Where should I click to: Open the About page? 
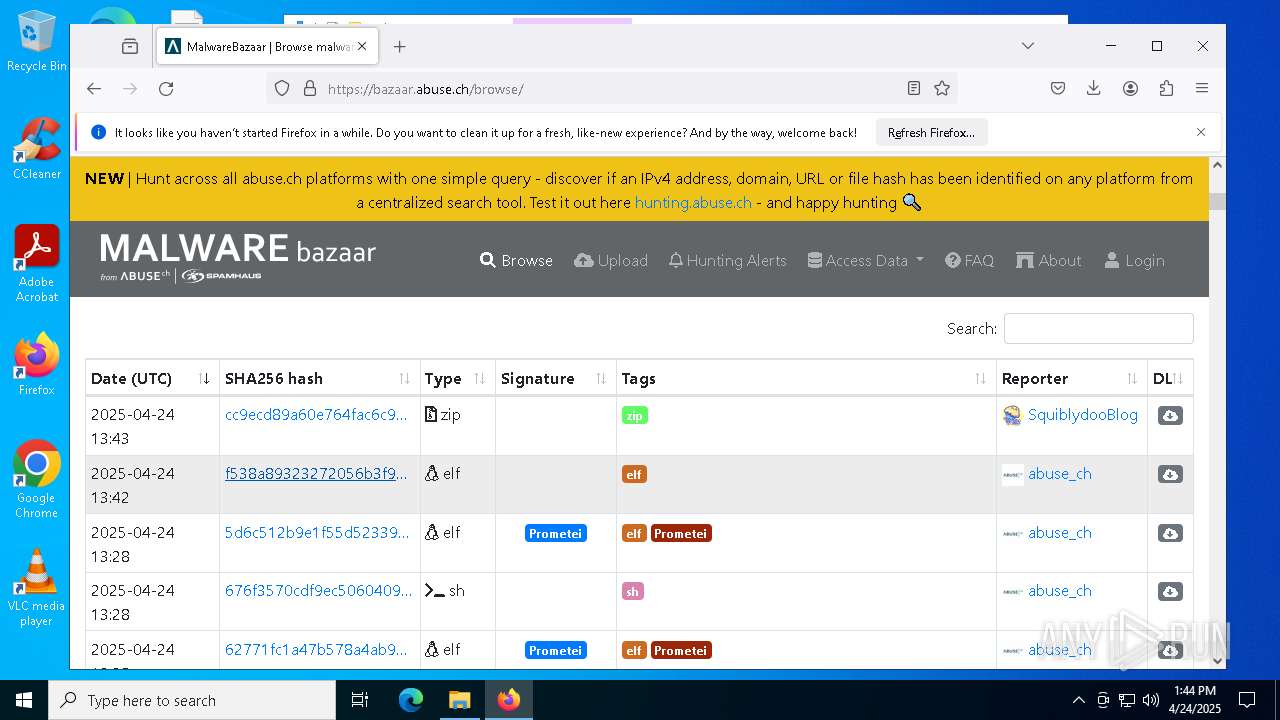(1048, 260)
